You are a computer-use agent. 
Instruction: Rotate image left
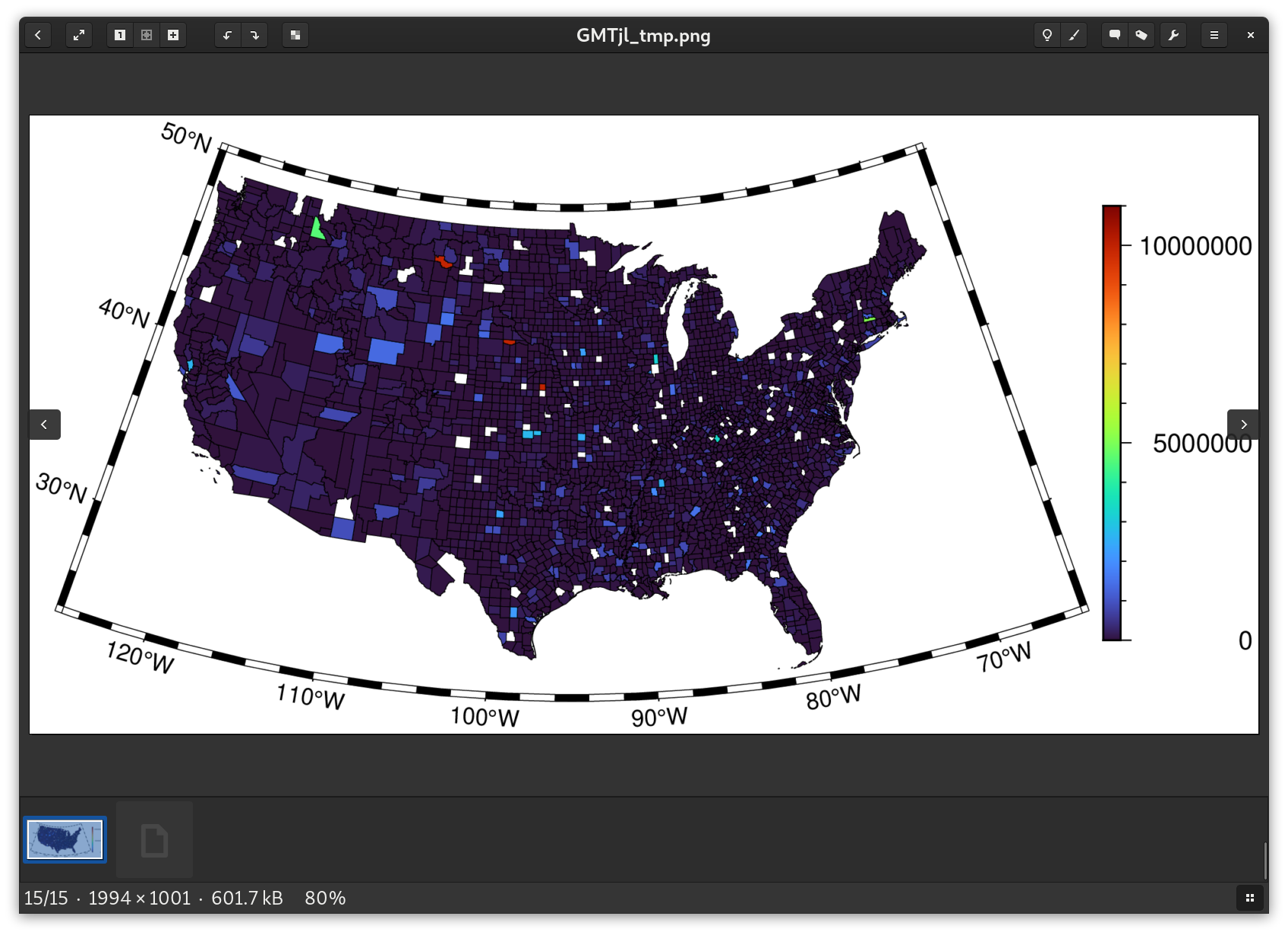[227, 35]
